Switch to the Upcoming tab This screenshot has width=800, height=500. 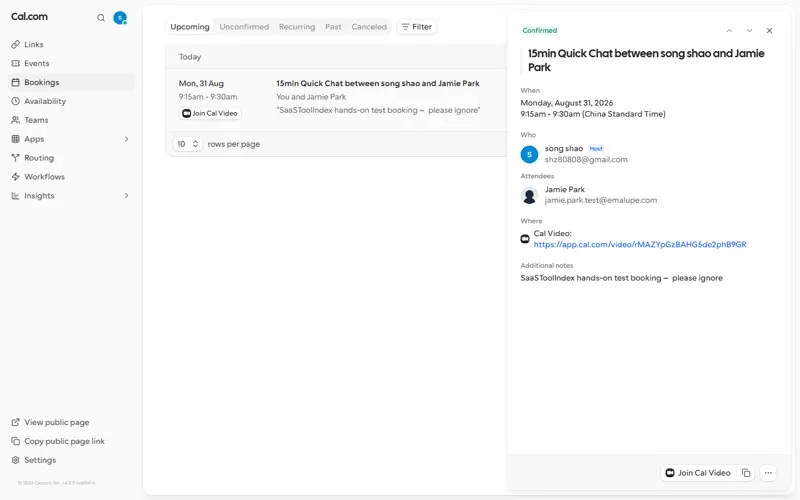(190, 27)
